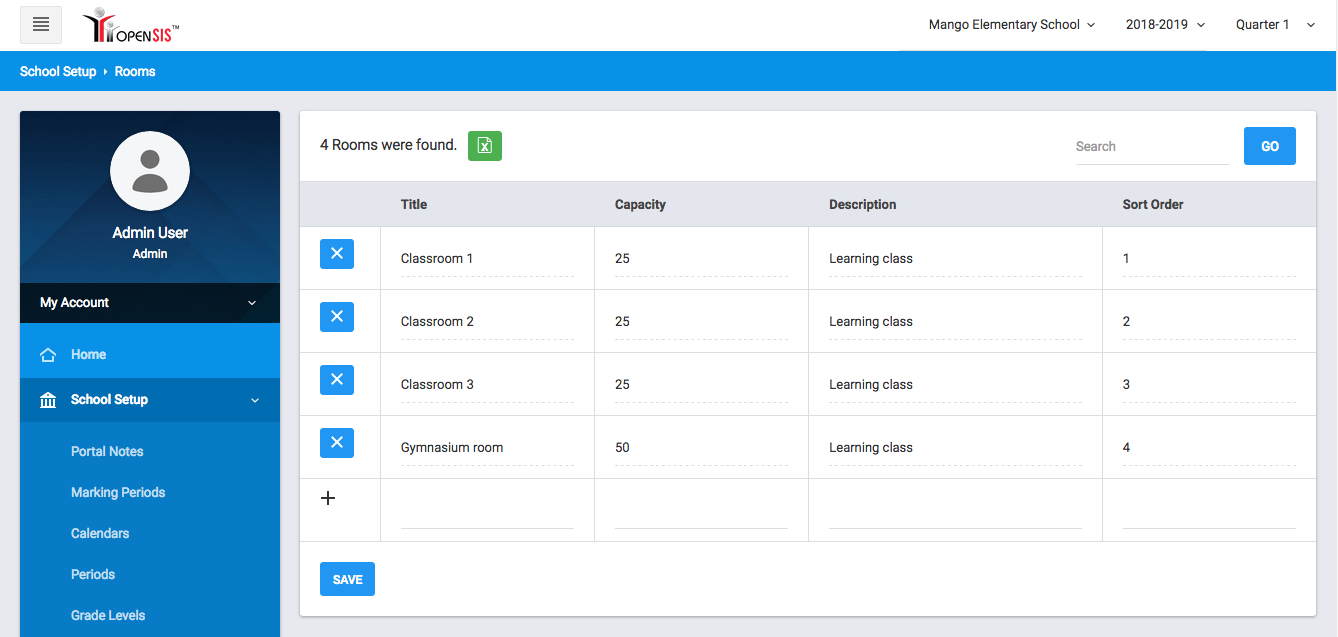This screenshot has height=637, width=1338.
Task: Delete the Classroom 3 room entry
Action: point(337,380)
